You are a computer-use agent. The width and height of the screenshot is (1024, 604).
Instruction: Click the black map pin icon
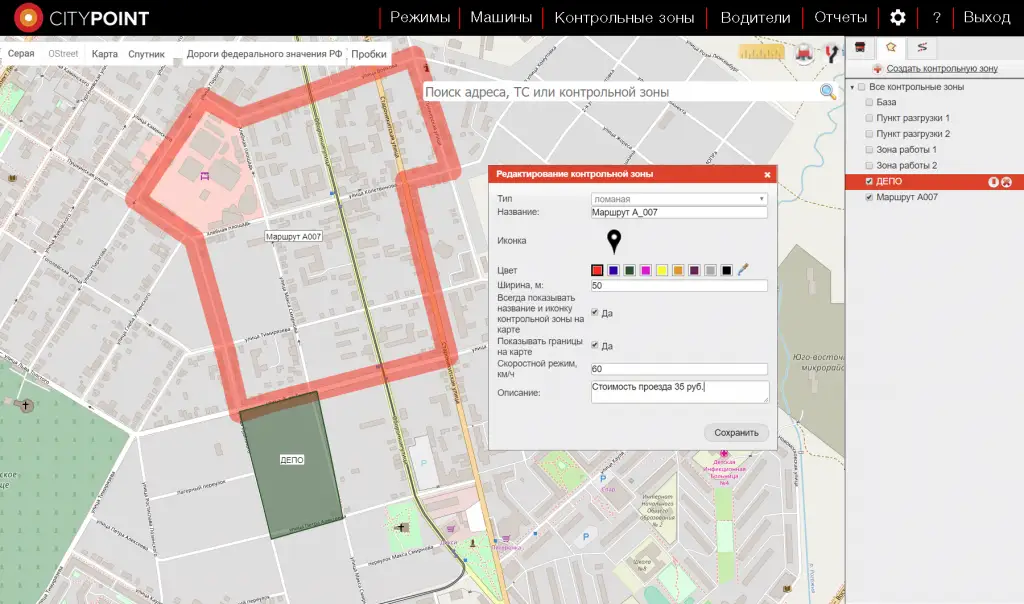(x=614, y=241)
